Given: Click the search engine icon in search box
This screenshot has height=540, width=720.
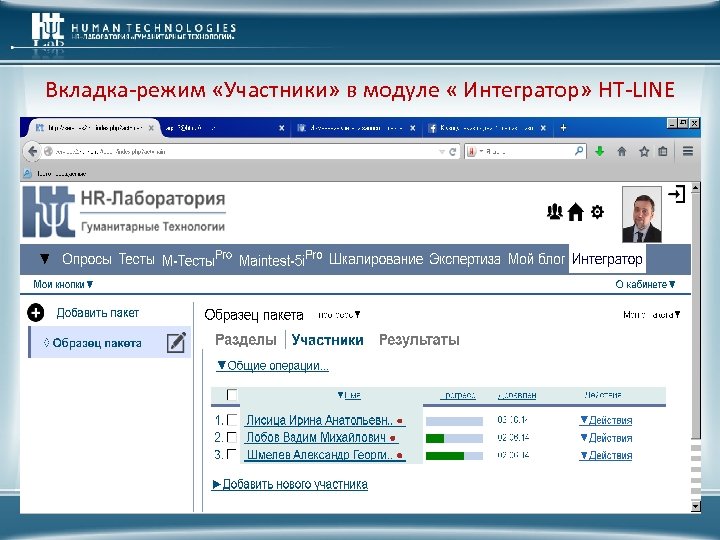Looking at the screenshot, I should tap(471, 151).
